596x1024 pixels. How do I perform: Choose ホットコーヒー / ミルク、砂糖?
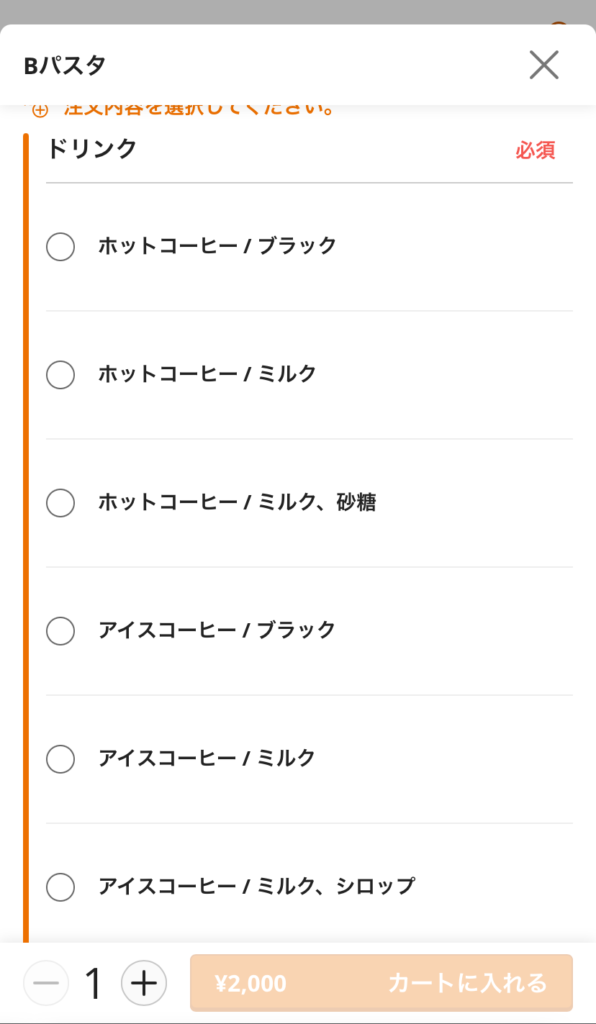click(60, 503)
